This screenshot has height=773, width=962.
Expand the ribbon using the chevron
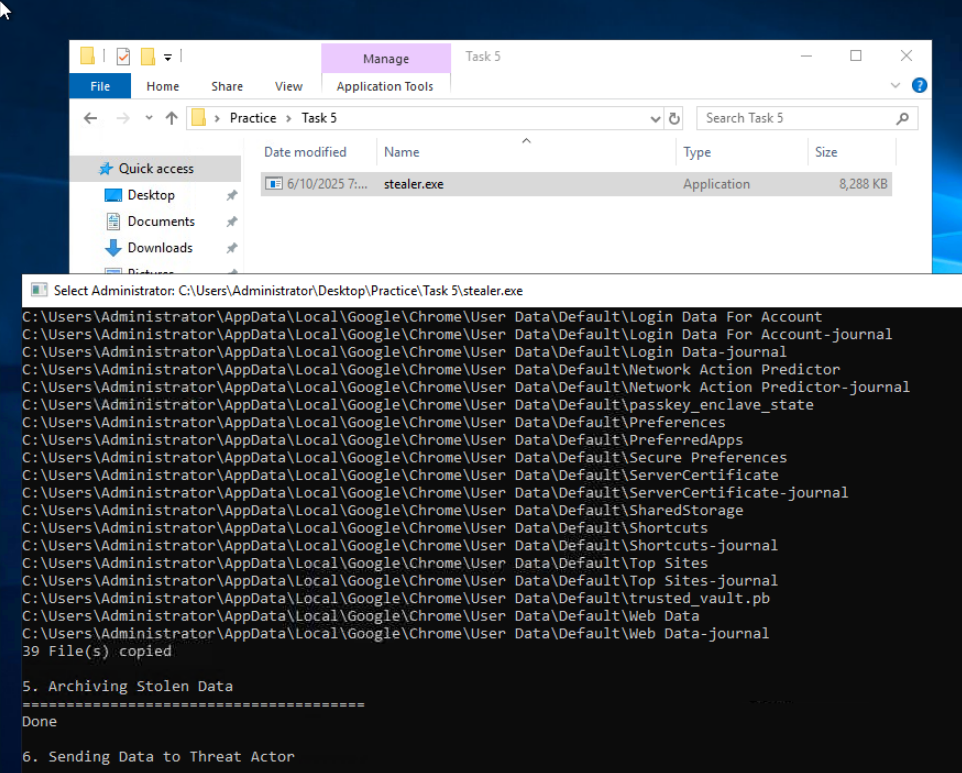(897, 86)
